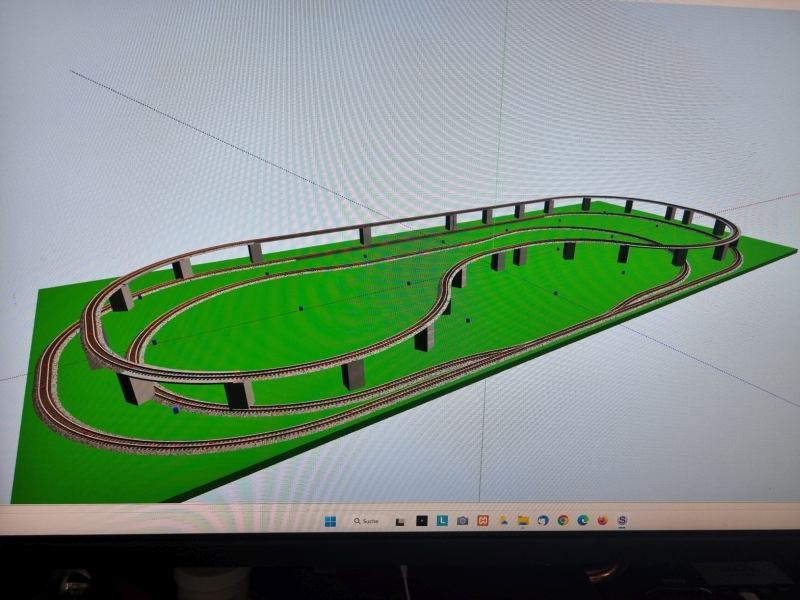
Task: Click the Suche search box in taskbar
Action: pyautogui.click(x=365, y=521)
